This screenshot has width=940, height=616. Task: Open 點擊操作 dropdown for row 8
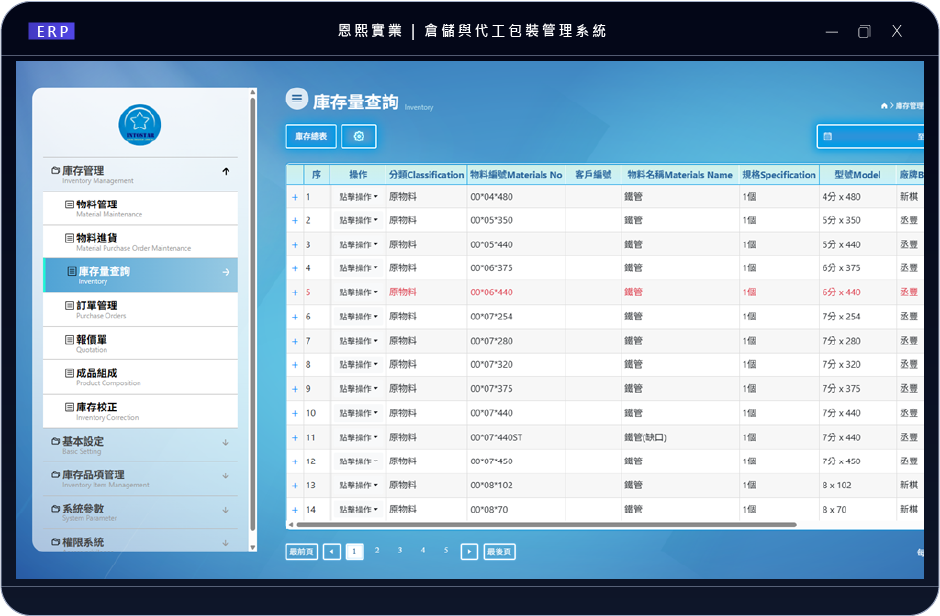[x=358, y=365]
